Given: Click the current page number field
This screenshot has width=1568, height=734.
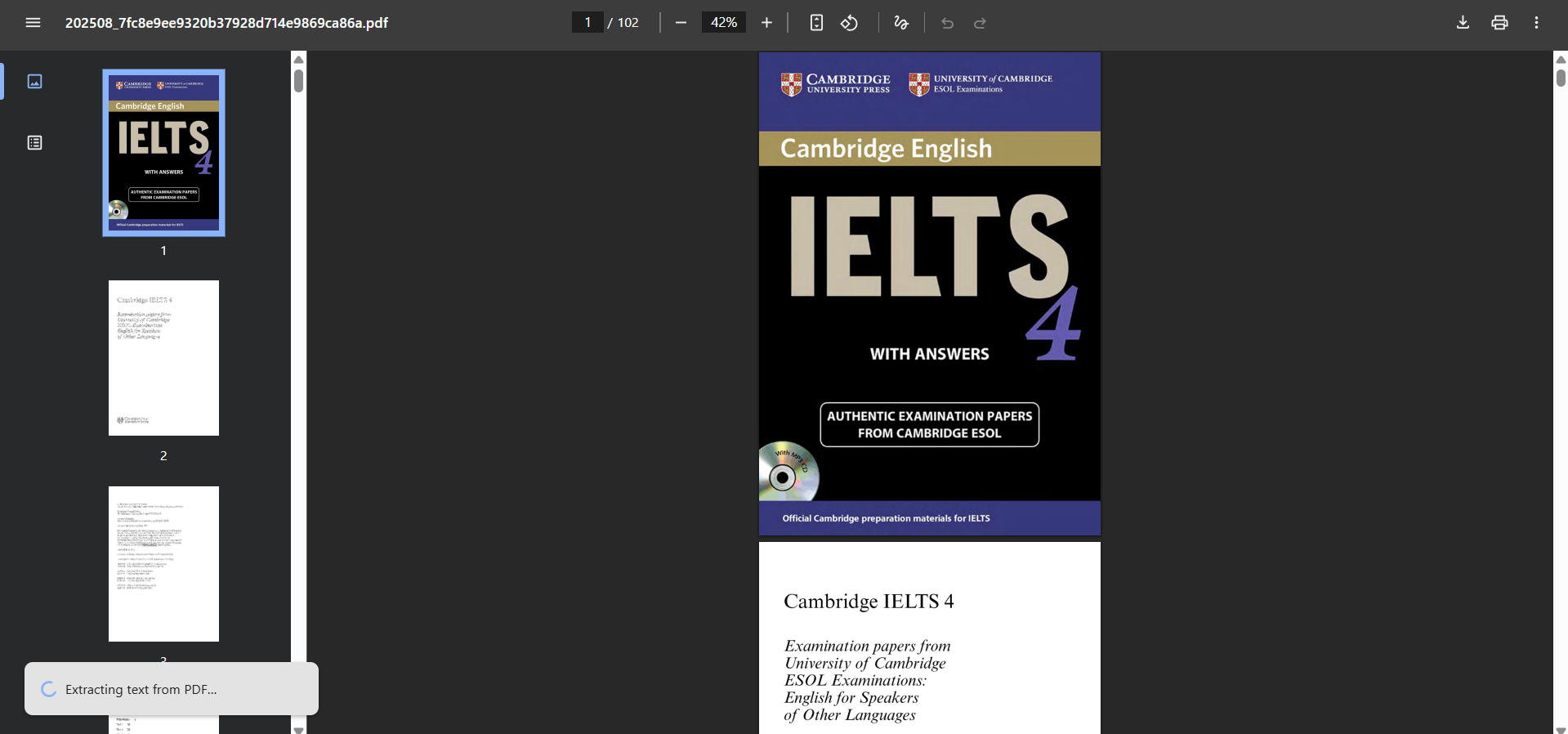Looking at the screenshot, I should tap(587, 23).
